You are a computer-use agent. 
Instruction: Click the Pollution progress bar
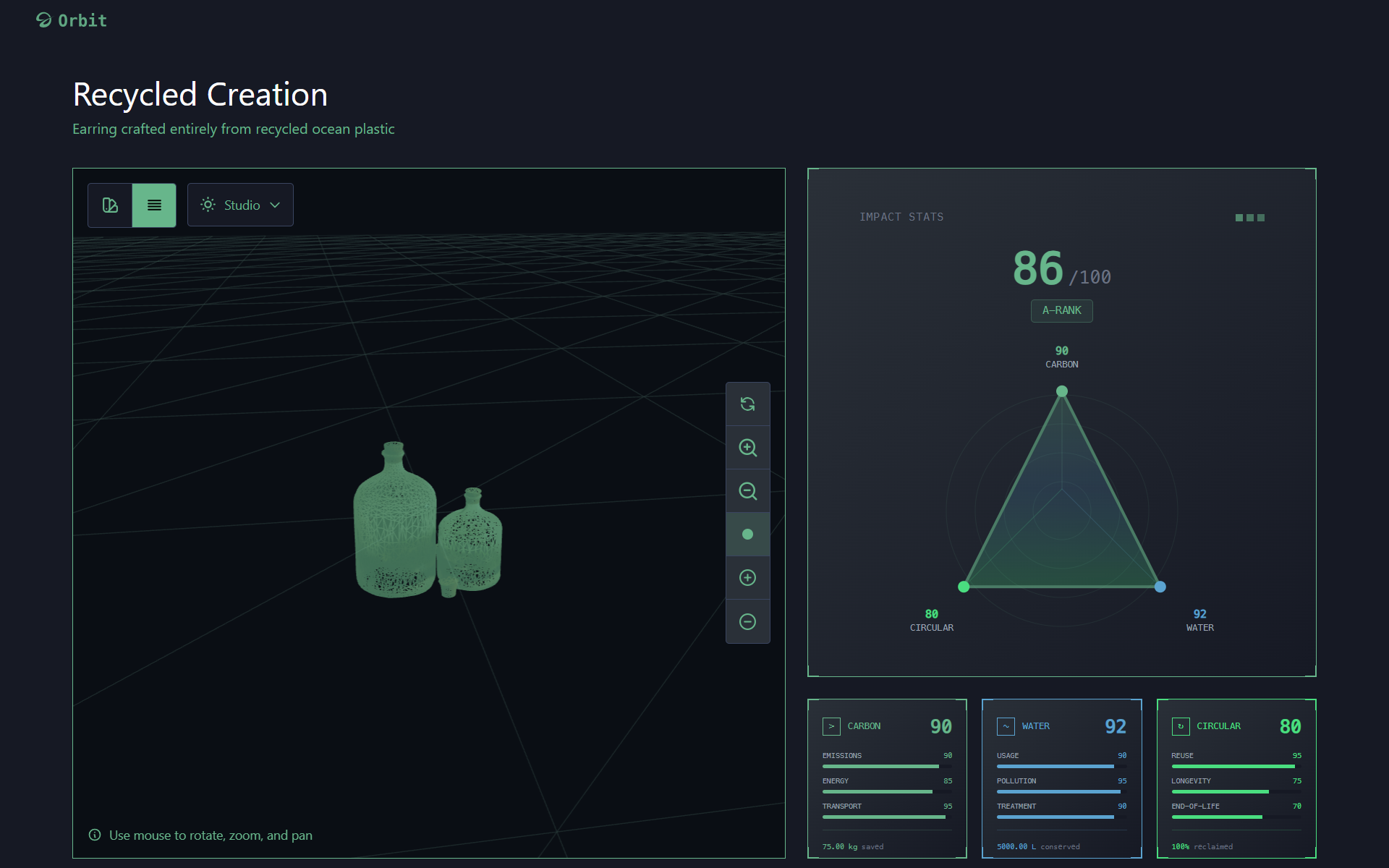(1061, 791)
